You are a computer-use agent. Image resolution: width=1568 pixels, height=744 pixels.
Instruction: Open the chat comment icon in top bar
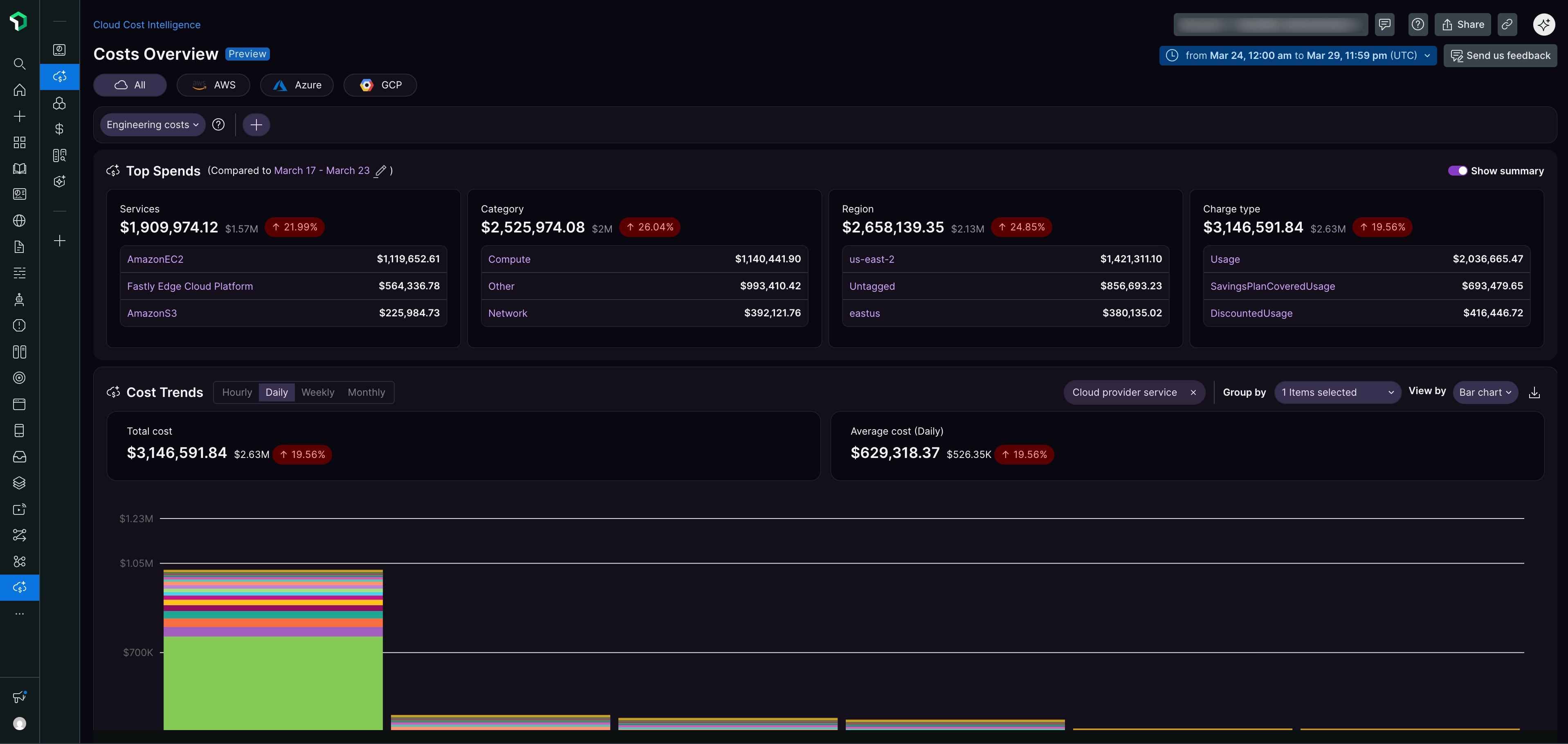click(x=1385, y=25)
